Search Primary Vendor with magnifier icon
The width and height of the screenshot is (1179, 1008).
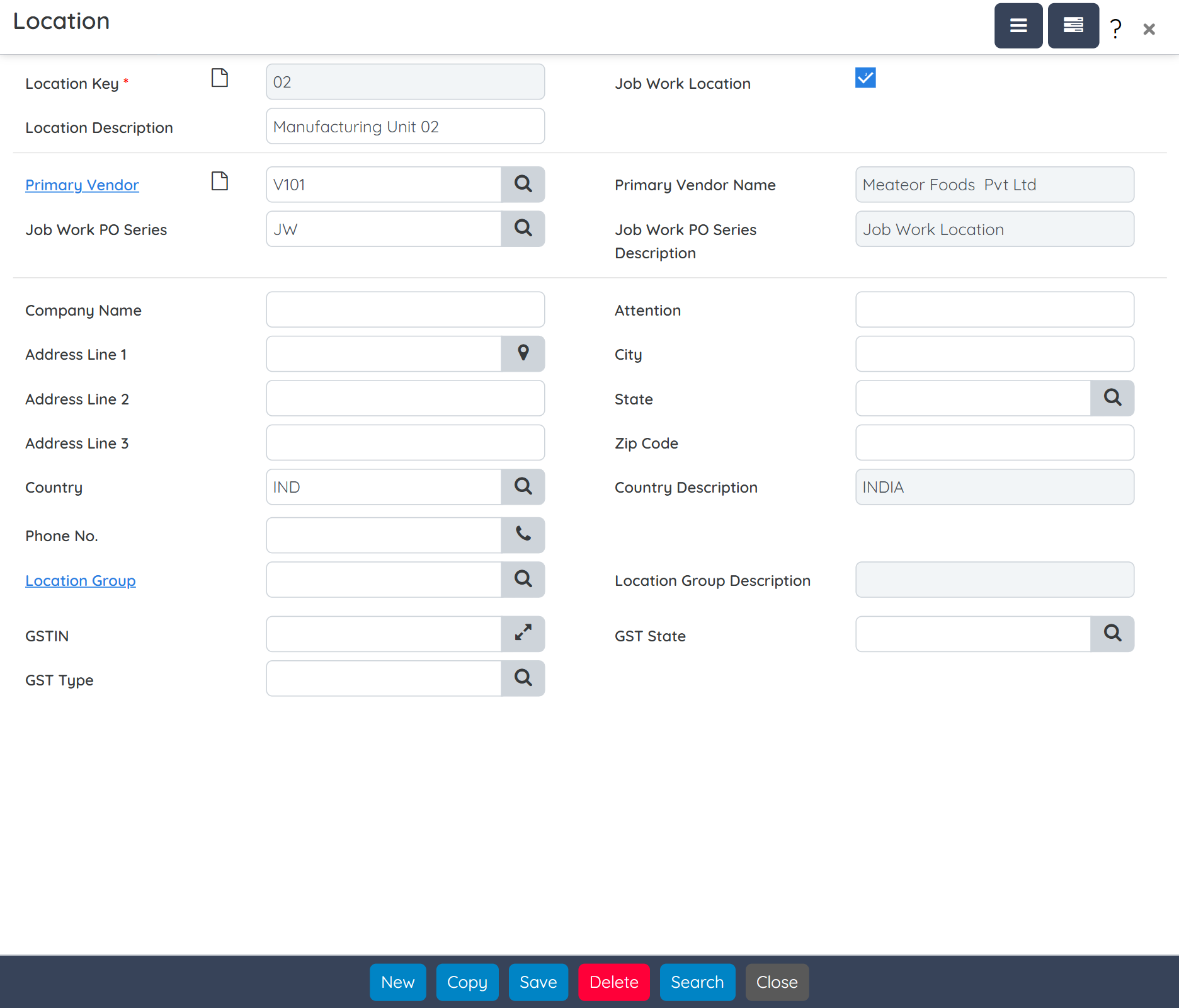[x=523, y=185]
